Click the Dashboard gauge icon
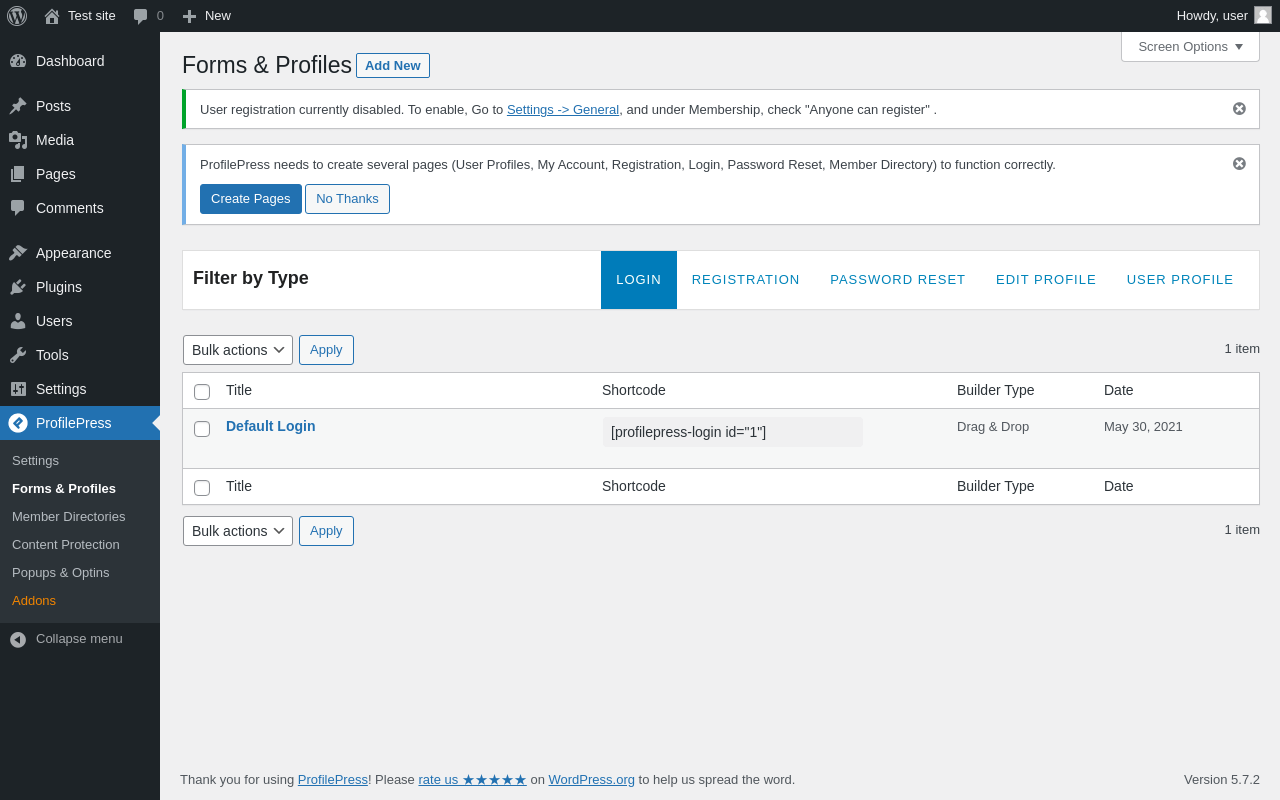Image resolution: width=1280 pixels, height=800 pixels. (18, 61)
